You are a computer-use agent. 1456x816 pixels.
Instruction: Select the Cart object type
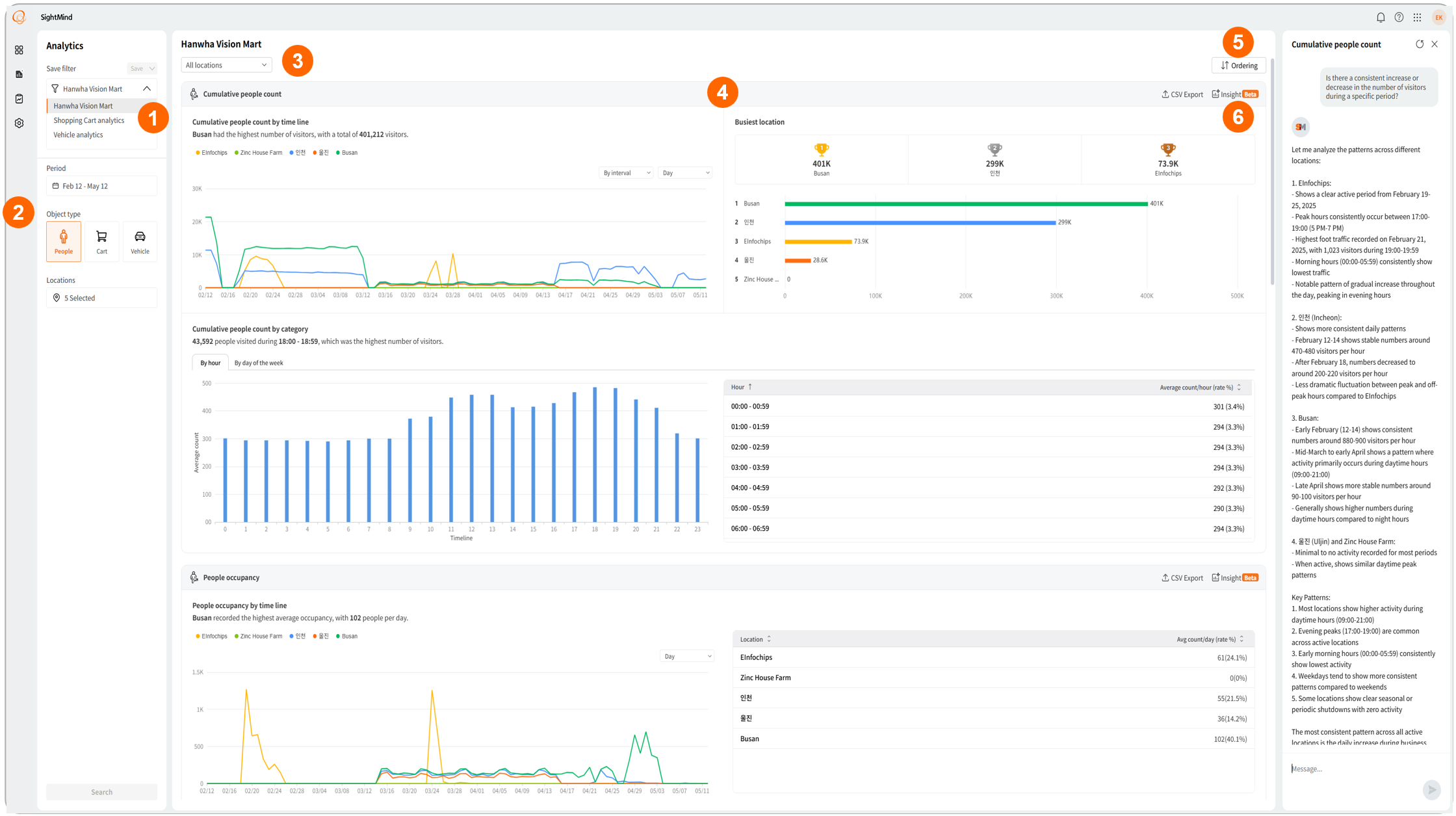tap(101, 241)
